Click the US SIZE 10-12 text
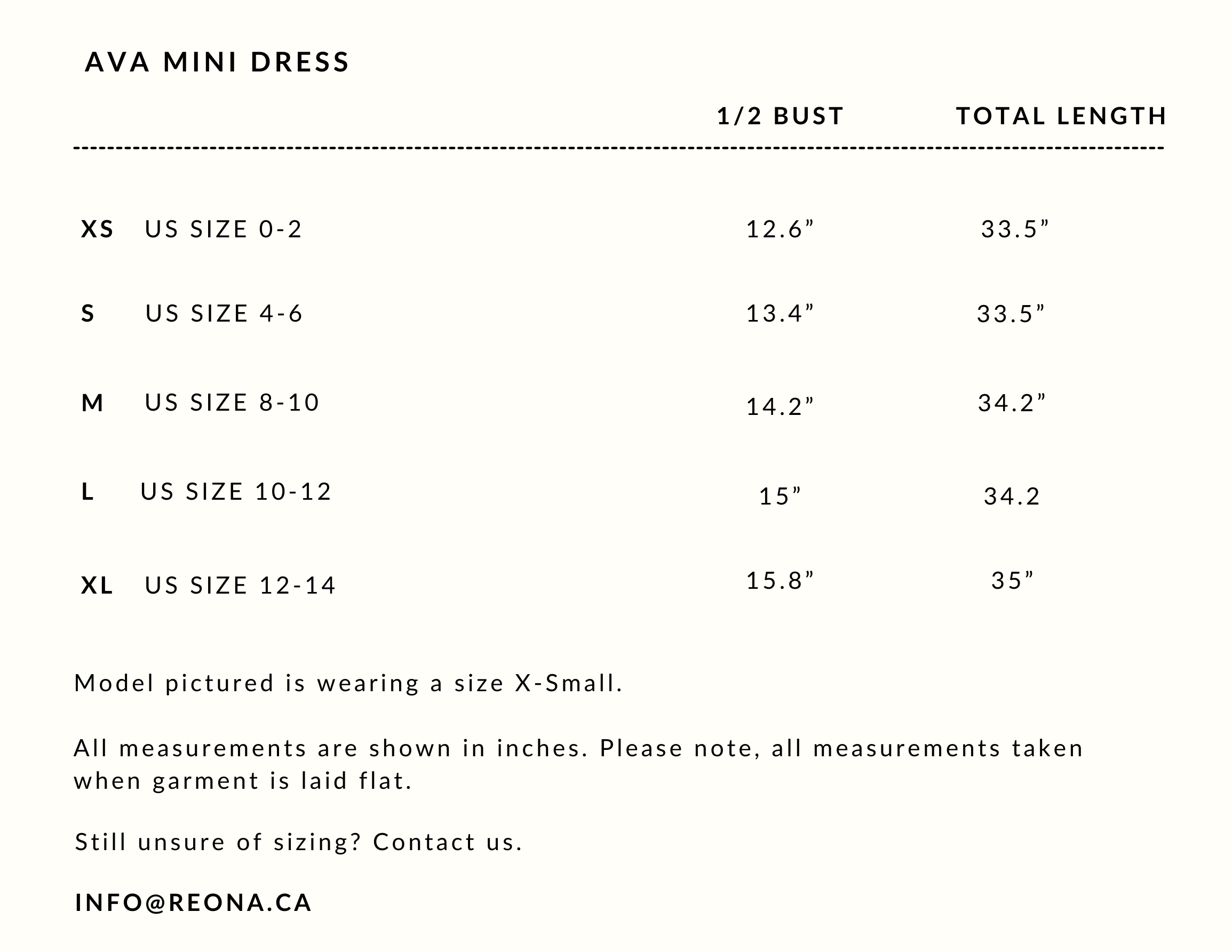The image size is (1232, 952). click(x=236, y=492)
